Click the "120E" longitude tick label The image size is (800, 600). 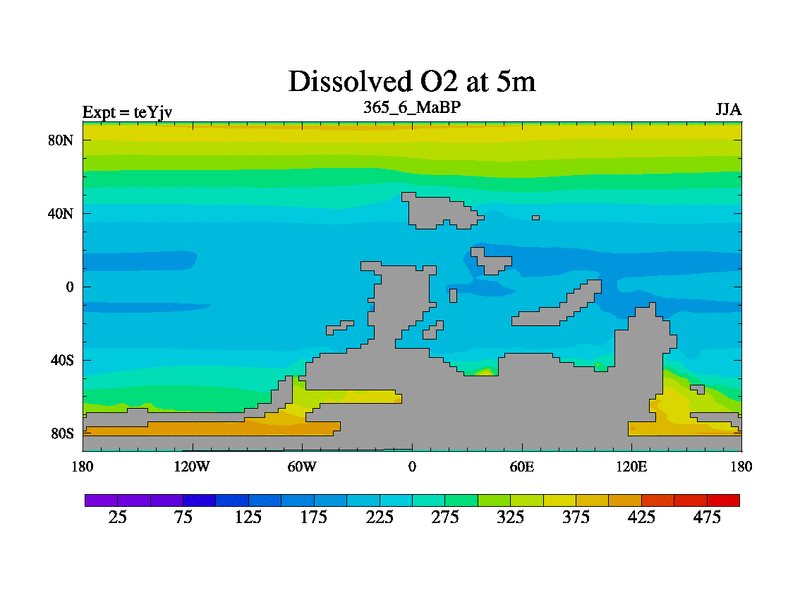631,466
